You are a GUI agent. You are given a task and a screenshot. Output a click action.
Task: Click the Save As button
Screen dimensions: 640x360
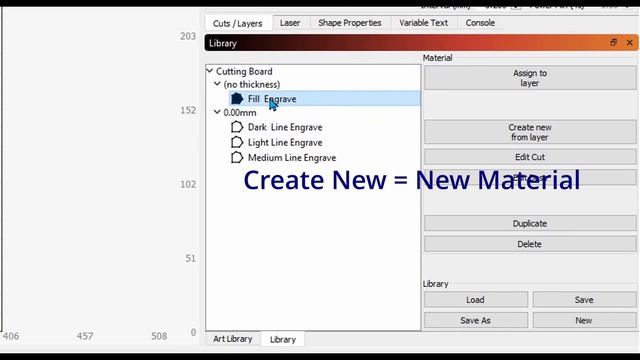tap(476, 320)
